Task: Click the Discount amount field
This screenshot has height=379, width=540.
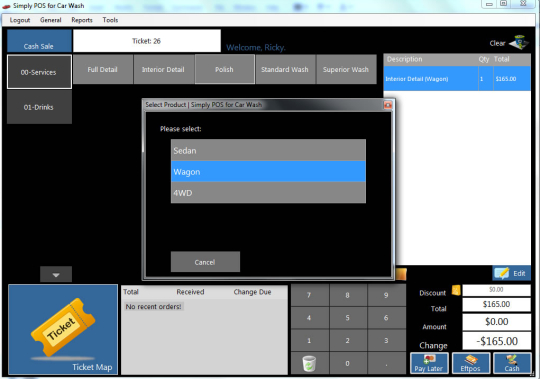Action: click(x=496, y=290)
